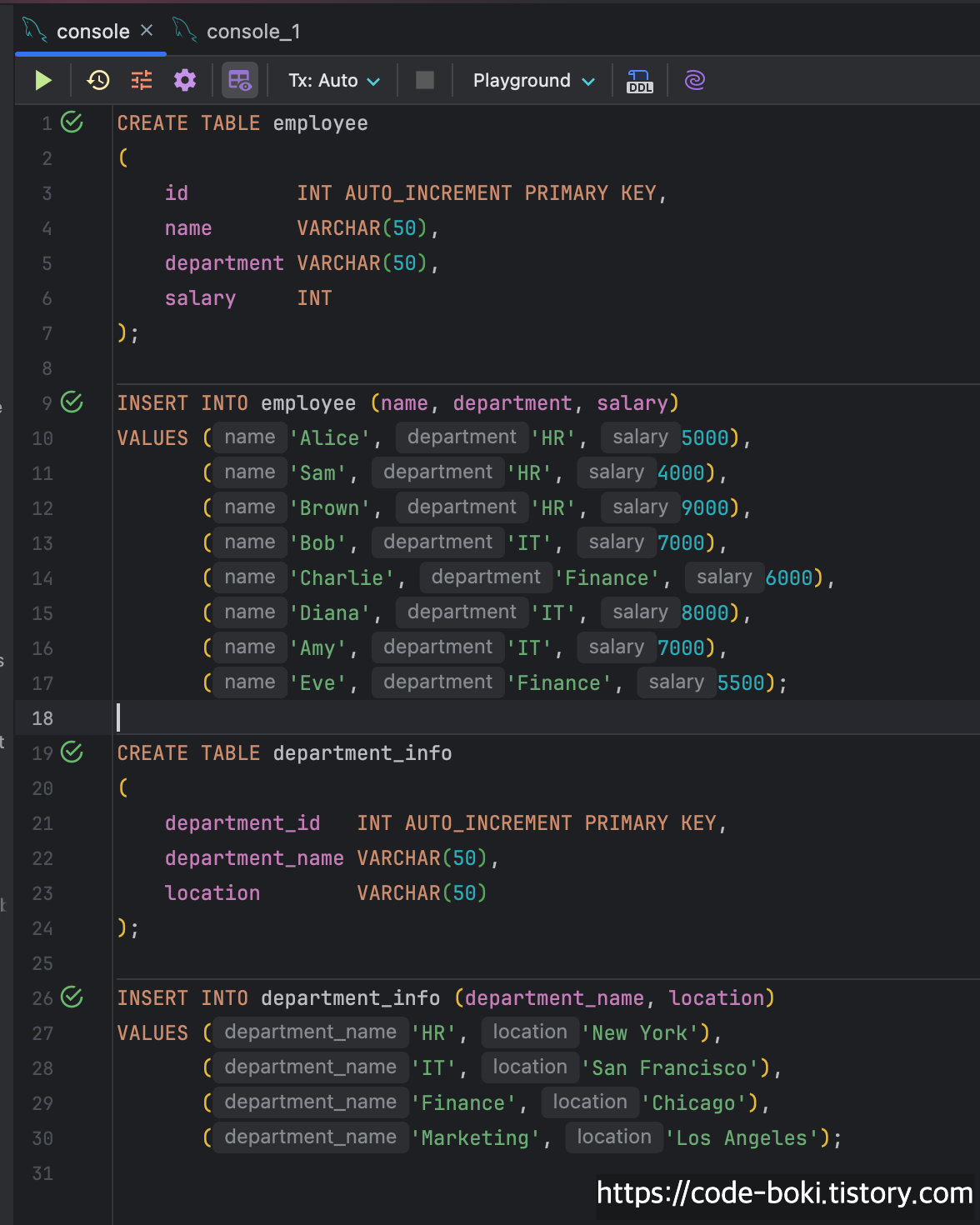Click 'Bob' string value on line 13
The image size is (980, 1225).
point(317,543)
